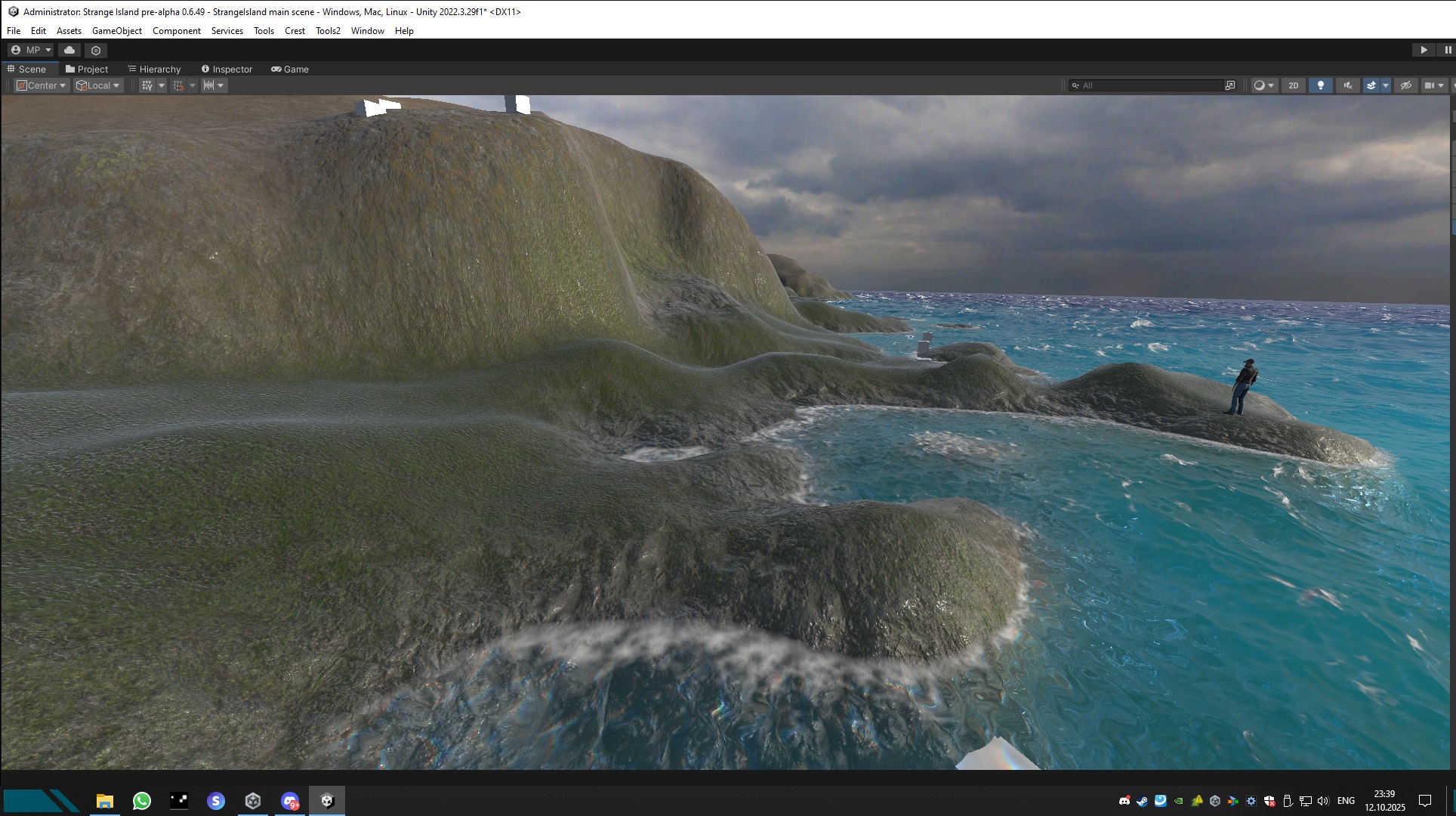The image size is (1456, 816).
Task: Toggle scene lighting bulb
Action: coord(1321,85)
